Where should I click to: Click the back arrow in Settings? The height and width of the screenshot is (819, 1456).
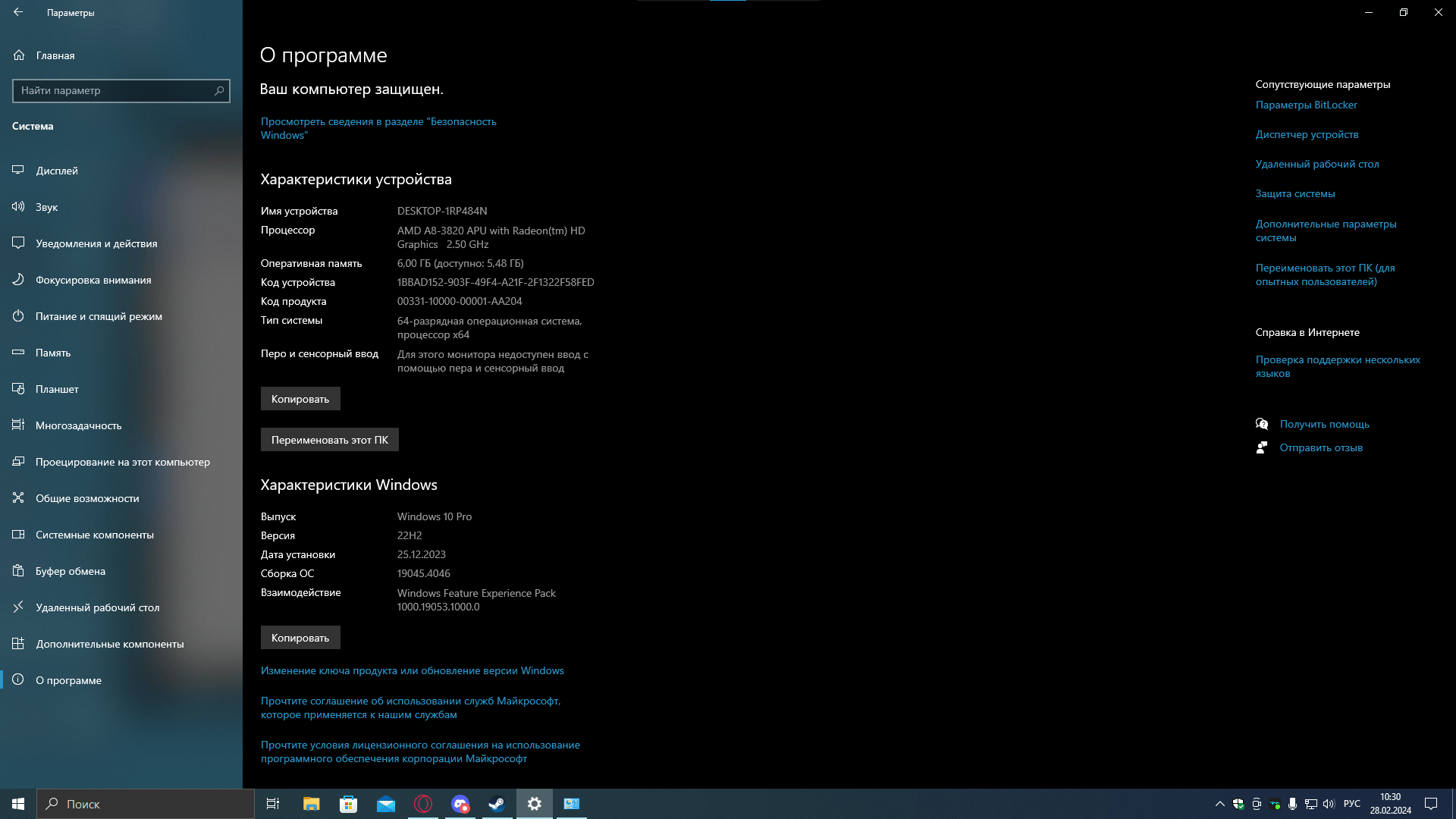click(18, 12)
